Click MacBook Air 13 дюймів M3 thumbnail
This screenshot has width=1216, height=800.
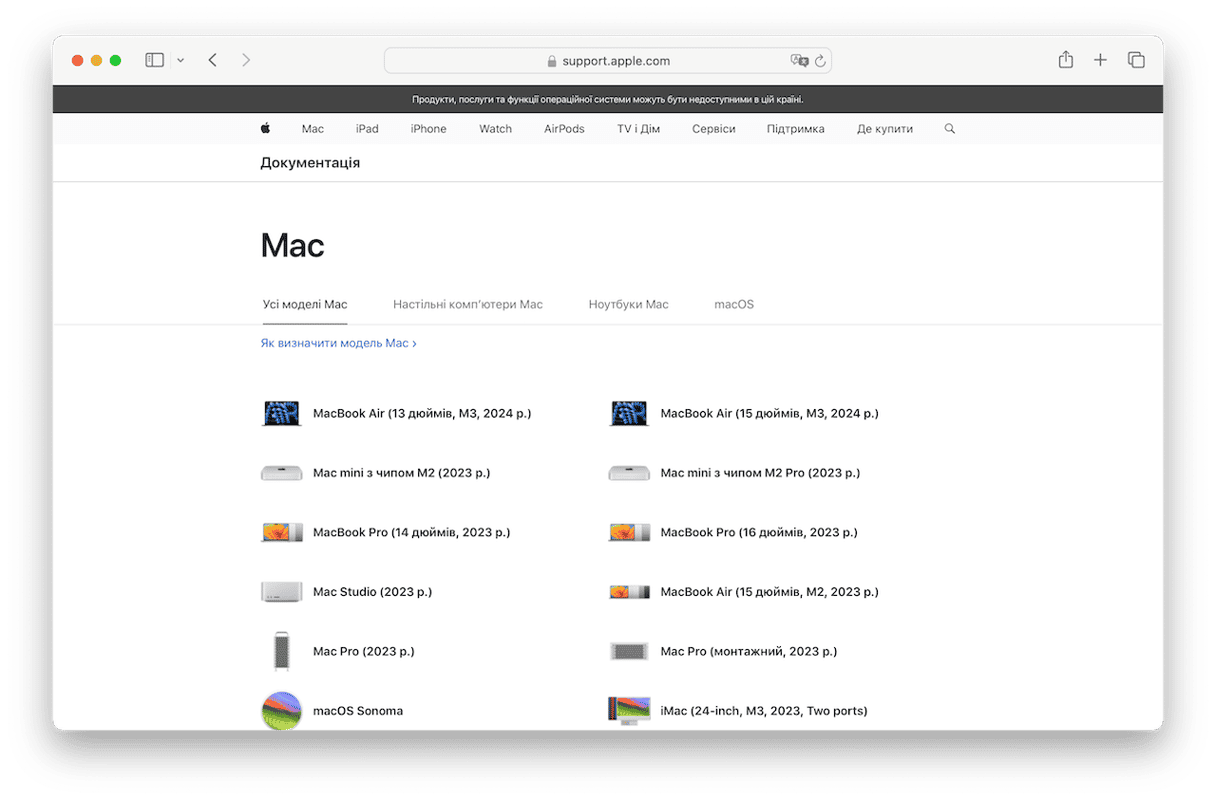(281, 413)
